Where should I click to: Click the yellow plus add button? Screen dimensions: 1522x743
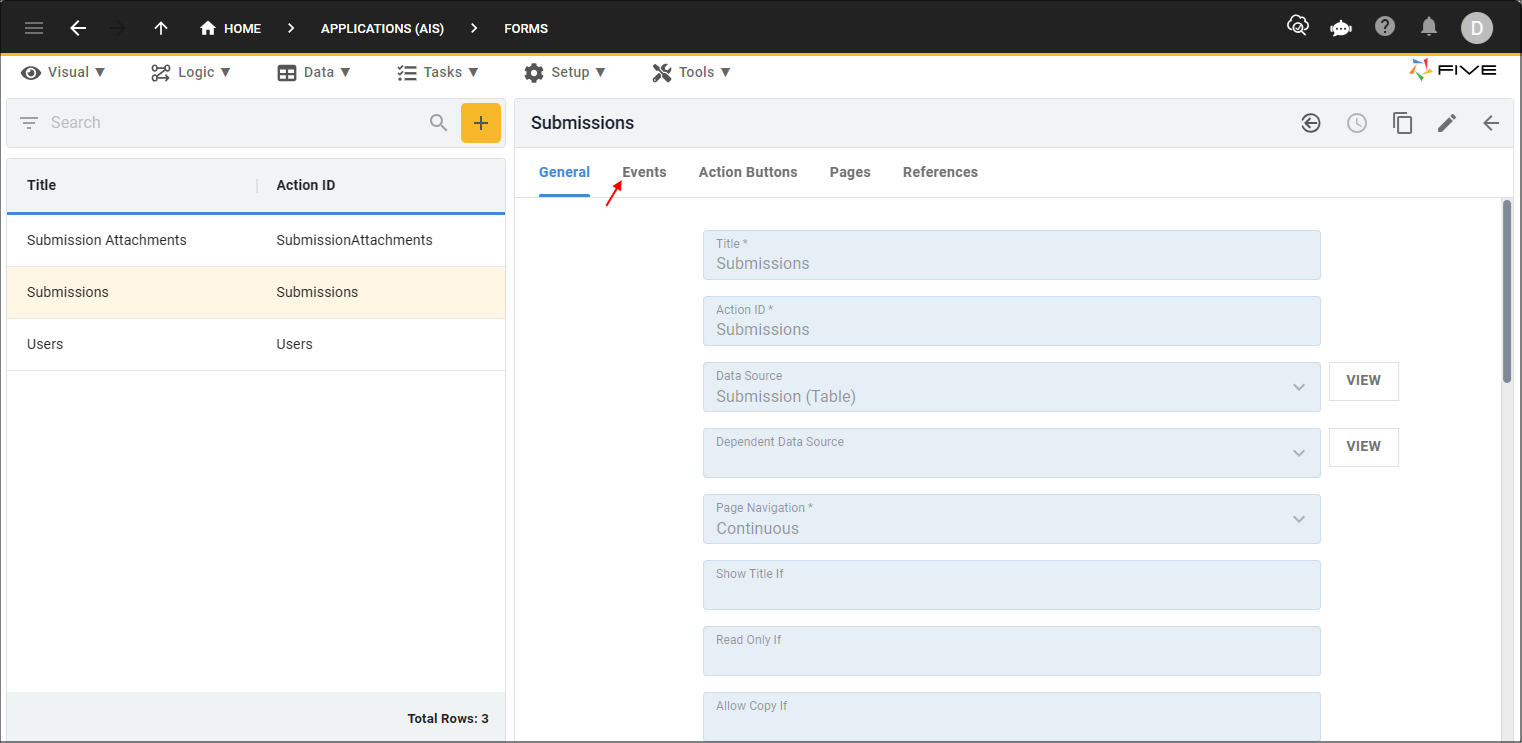(480, 123)
